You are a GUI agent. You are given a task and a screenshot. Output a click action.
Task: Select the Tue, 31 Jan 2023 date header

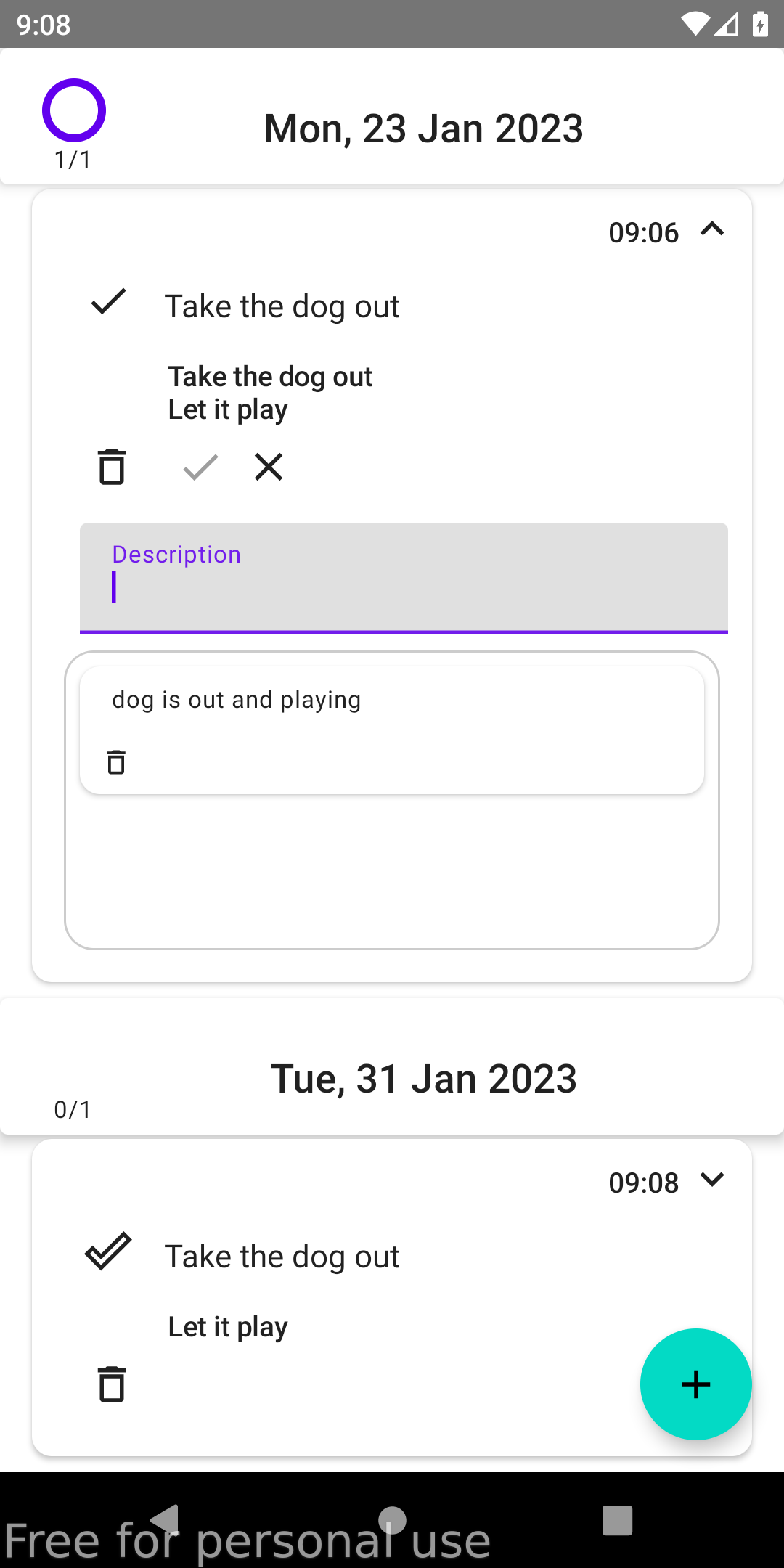click(x=424, y=1079)
